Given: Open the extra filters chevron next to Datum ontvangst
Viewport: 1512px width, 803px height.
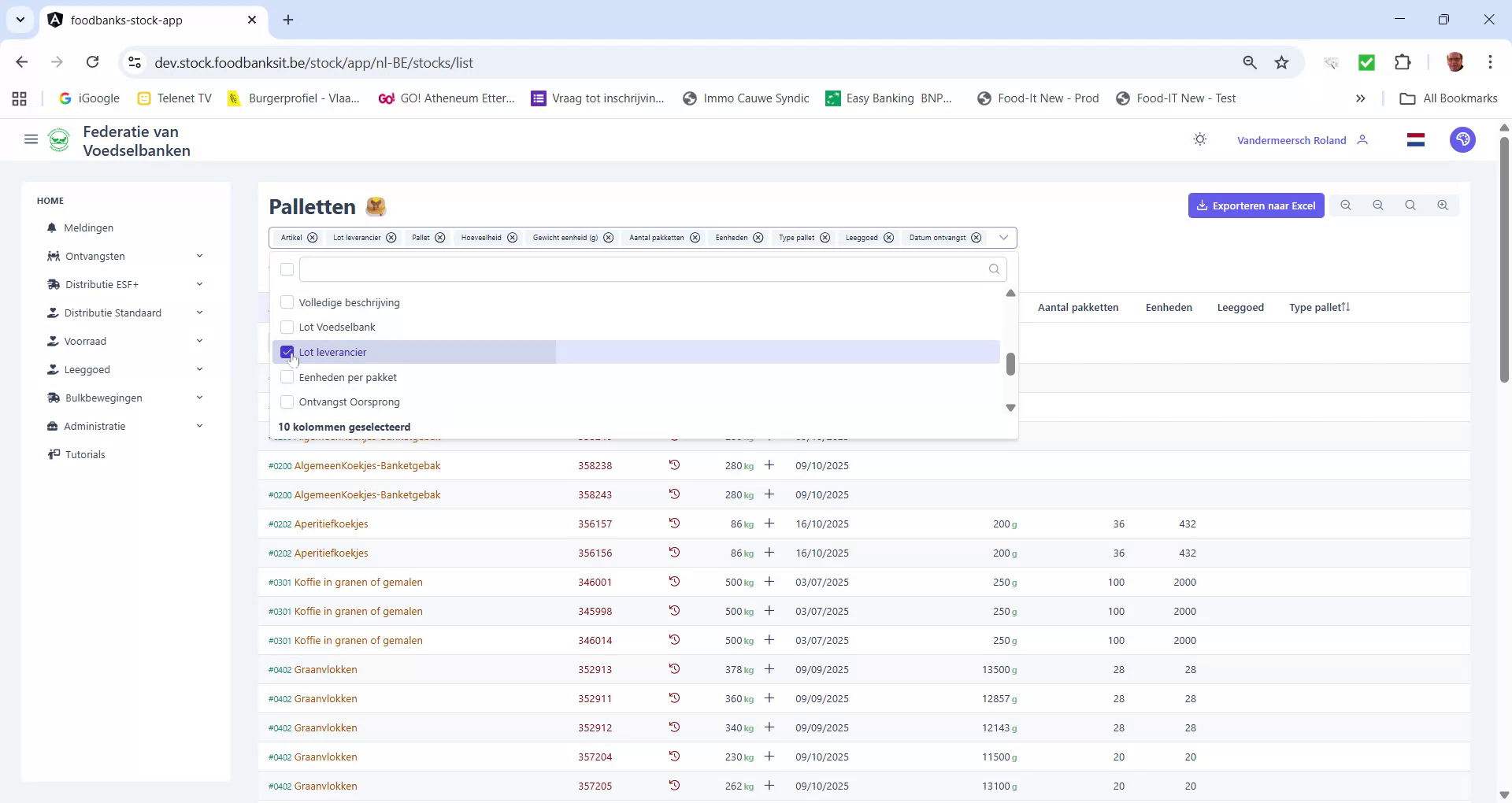Looking at the screenshot, I should (x=1002, y=237).
